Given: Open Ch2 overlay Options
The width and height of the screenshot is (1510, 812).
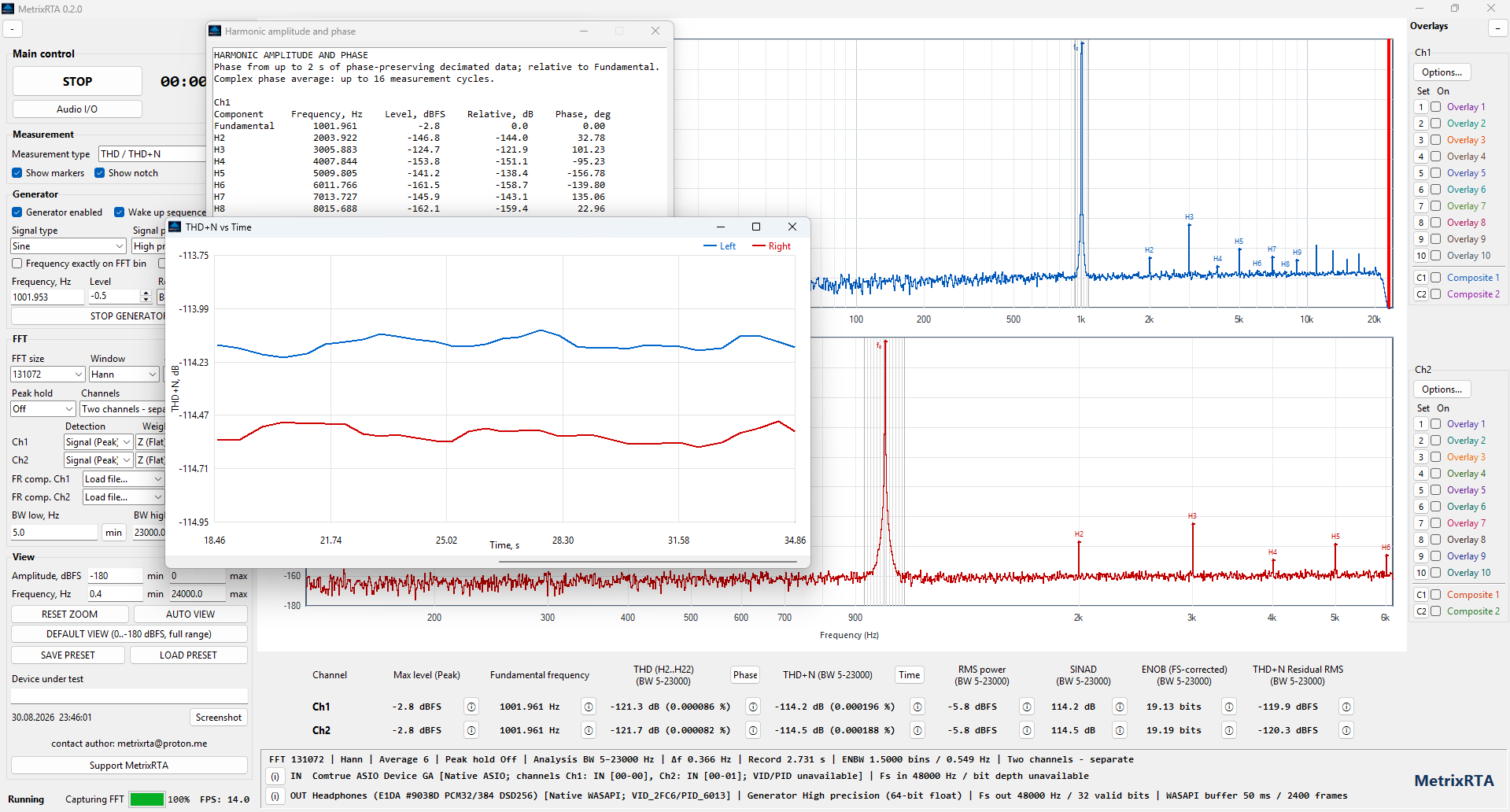Looking at the screenshot, I should point(1442,389).
